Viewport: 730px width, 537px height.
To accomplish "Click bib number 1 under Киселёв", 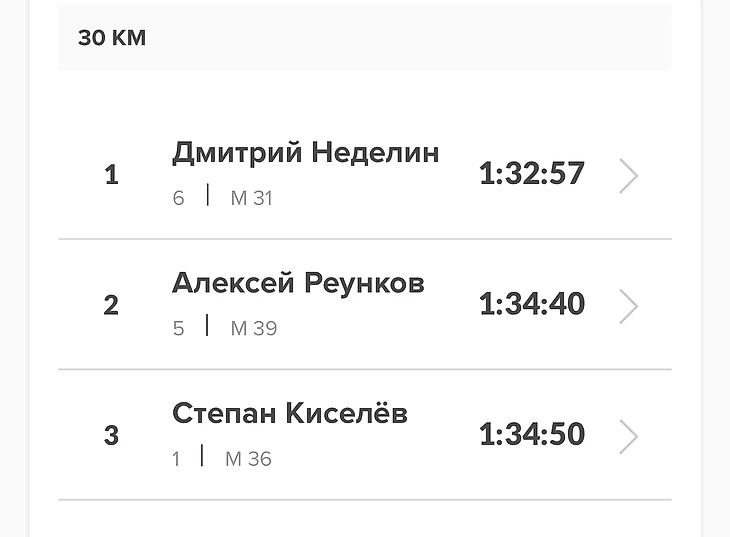I will click(x=176, y=459).
